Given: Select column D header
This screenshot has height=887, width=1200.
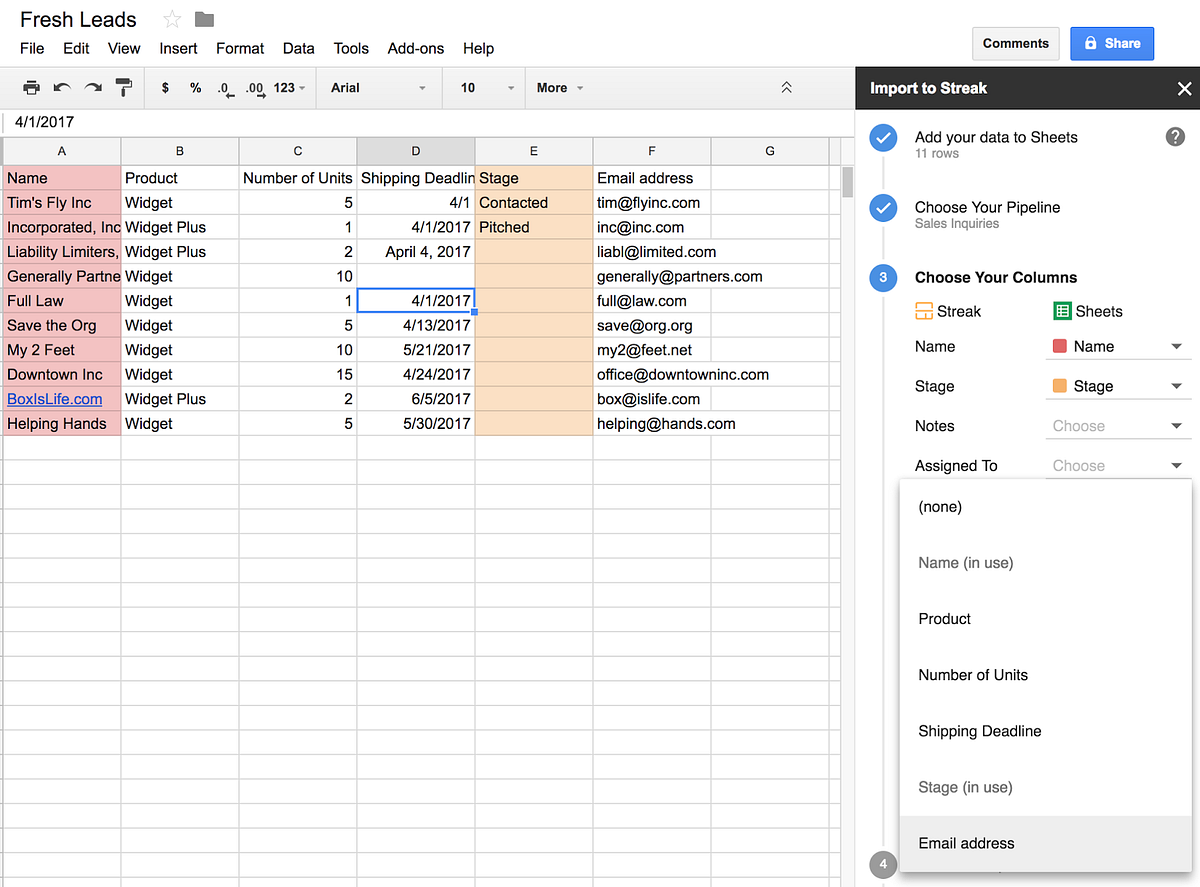Looking at the screenshot, I should coord(416,151).
